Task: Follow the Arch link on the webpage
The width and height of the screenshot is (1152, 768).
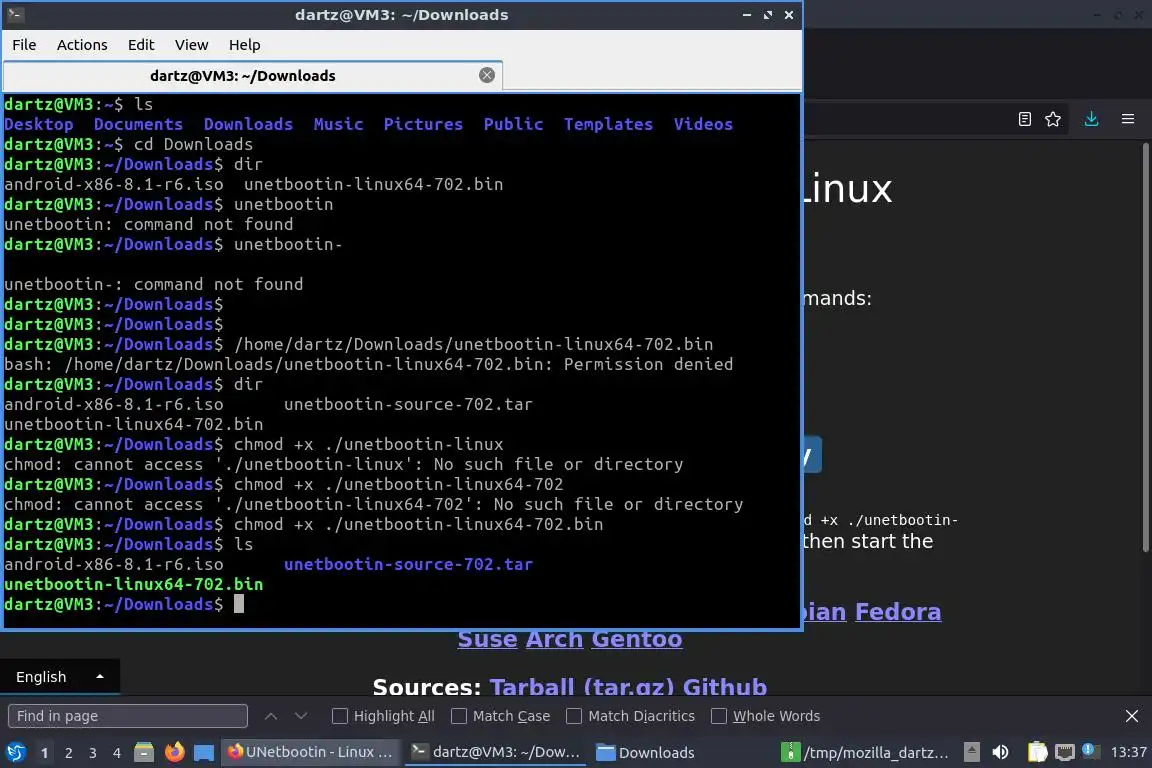Action: pyautogui.click(x=554, y=639)
